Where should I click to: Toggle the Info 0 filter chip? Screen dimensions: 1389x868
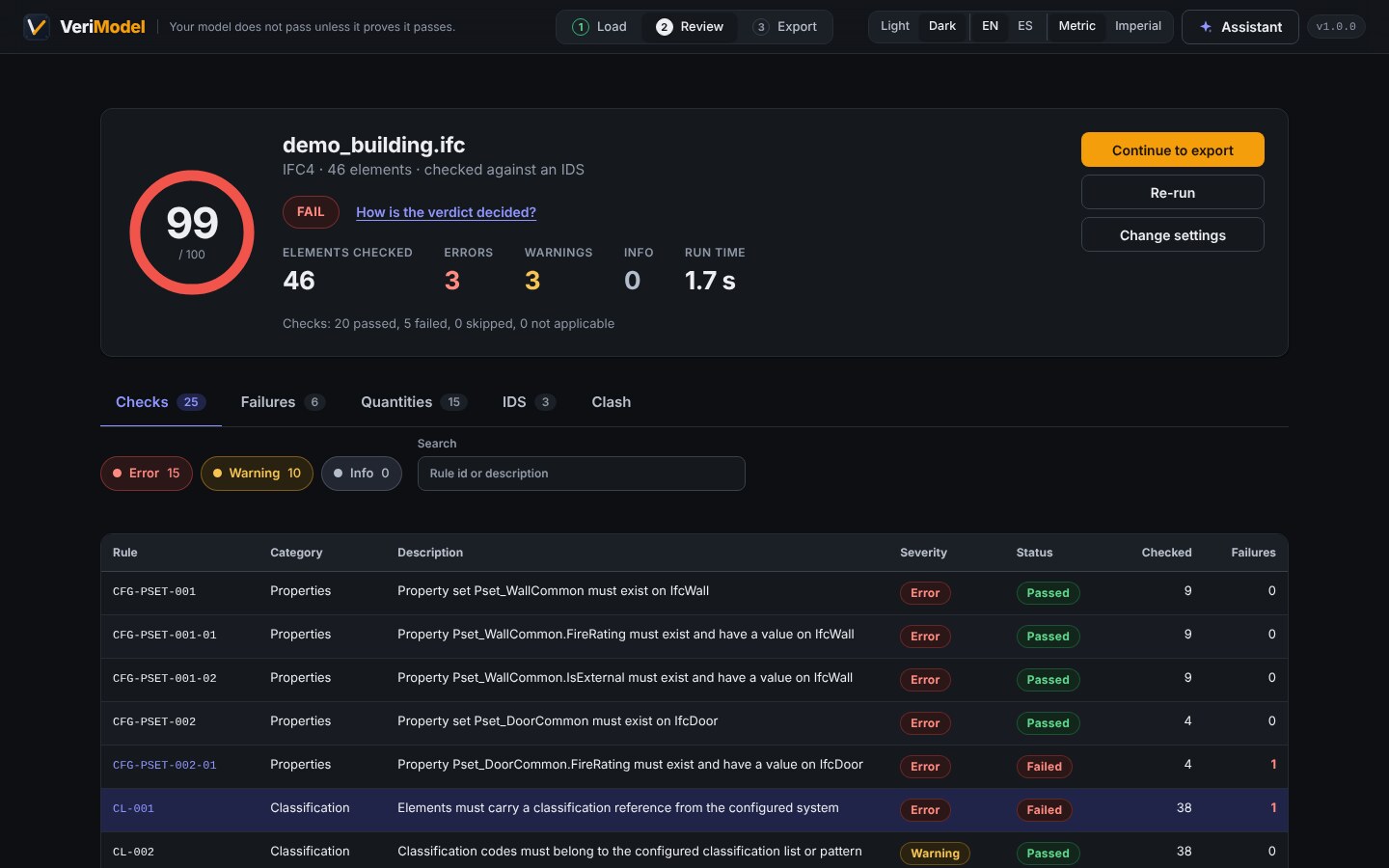362,474
